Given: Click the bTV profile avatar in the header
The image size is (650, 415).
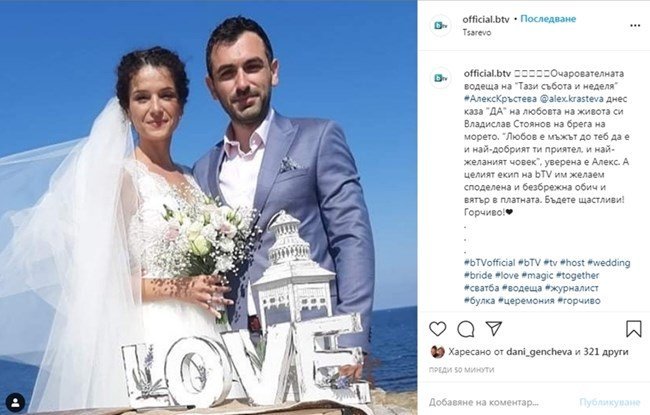Looking at the screenshot, I should coord(440,26).
